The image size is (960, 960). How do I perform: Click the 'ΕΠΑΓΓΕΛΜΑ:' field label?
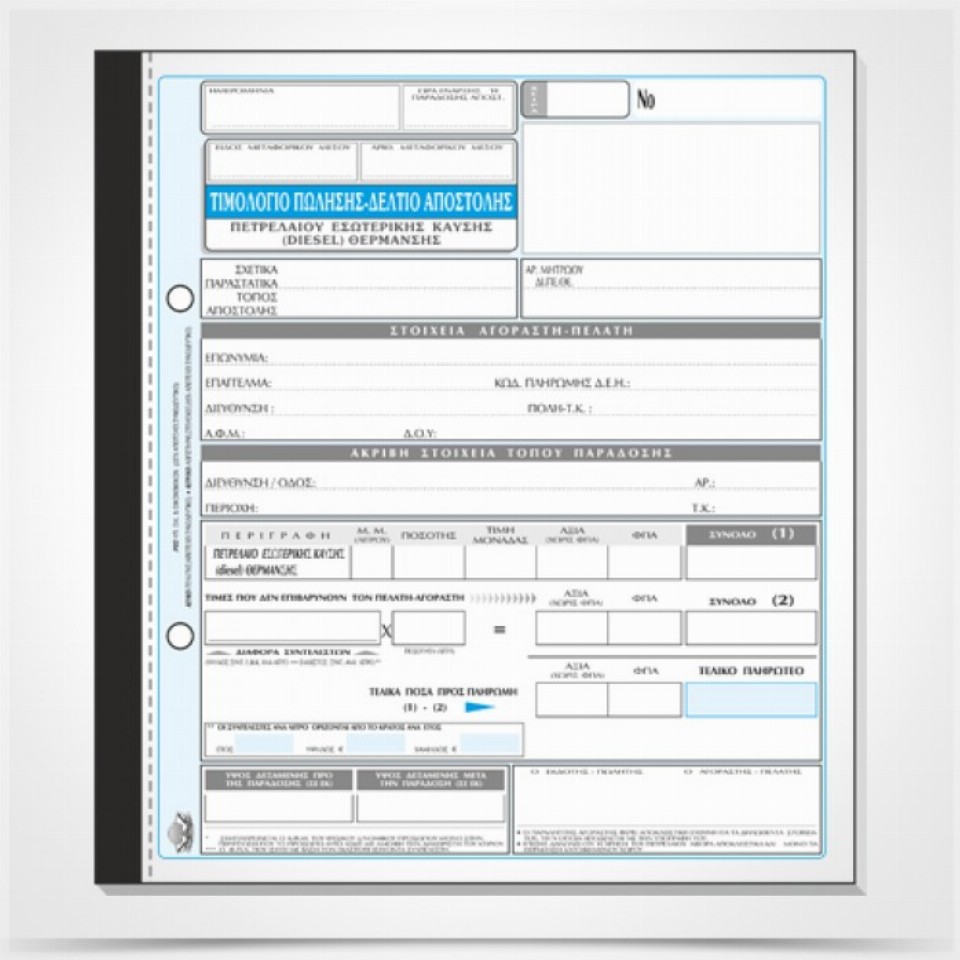pos(238,383)
